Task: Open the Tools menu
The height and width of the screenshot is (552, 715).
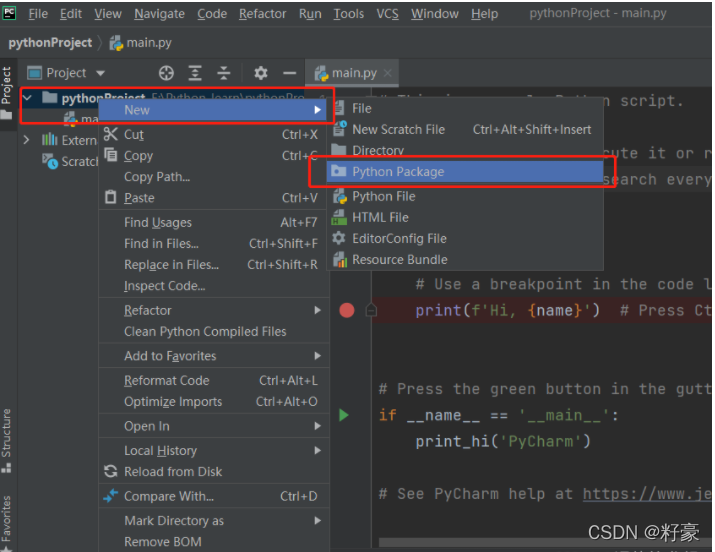Action: click(x=348, y=14)
